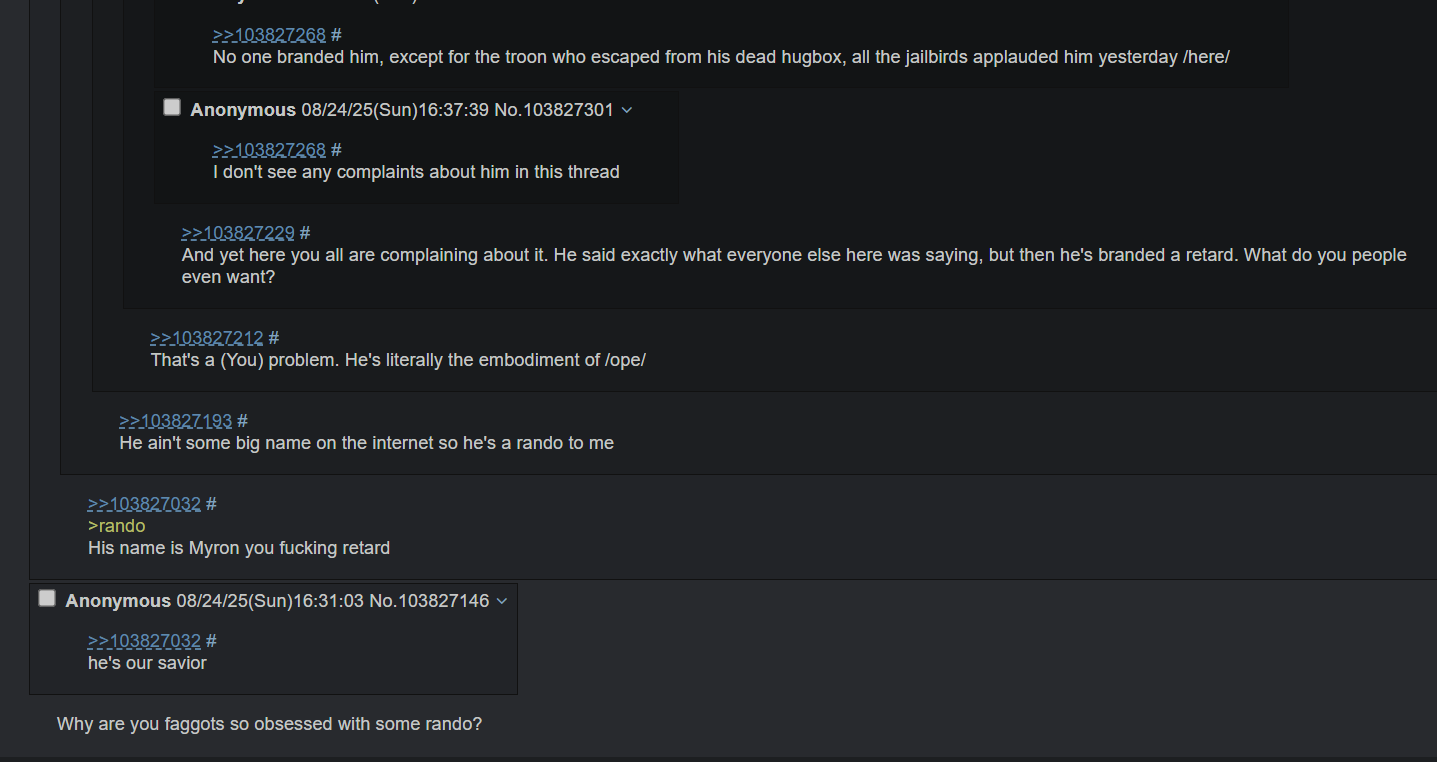Click the # icon above "I don't see any complaints"
The image size is (1437, 762).
coord(336,150)
